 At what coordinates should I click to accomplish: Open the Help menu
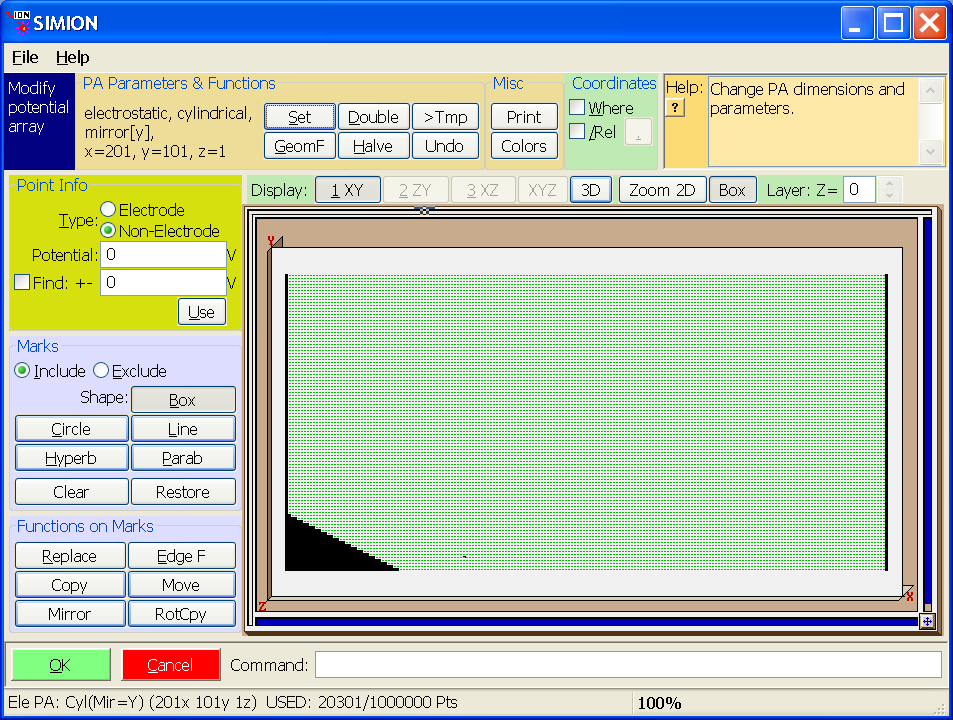tap(72, 58)
